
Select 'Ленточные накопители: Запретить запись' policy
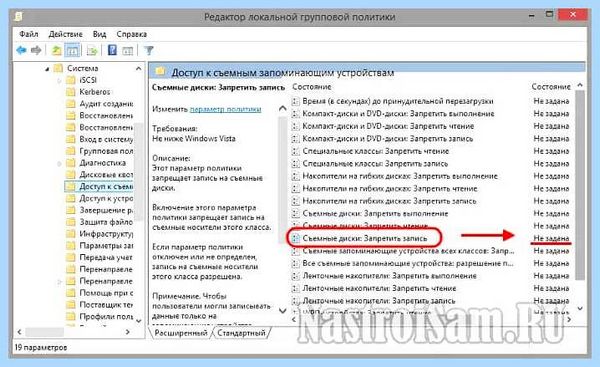tap(379, 301)
